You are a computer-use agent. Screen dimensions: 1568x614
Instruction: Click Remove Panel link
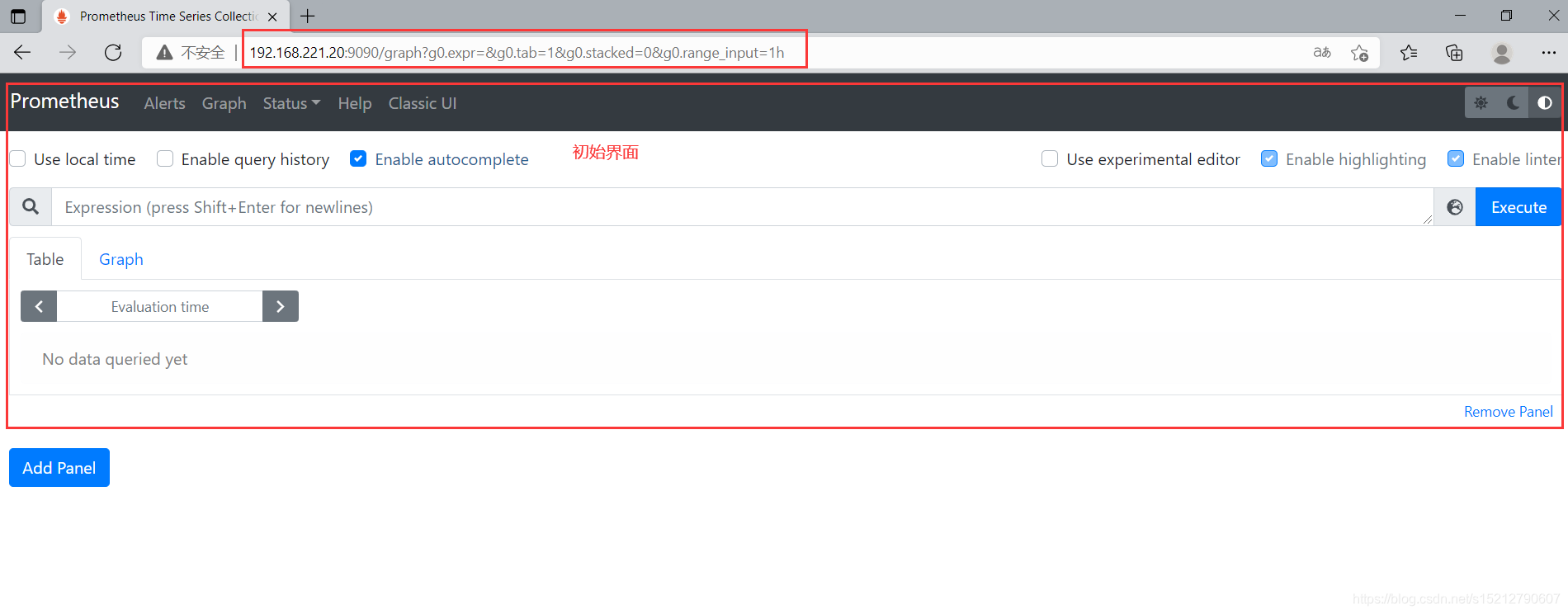click(1508, 412)
